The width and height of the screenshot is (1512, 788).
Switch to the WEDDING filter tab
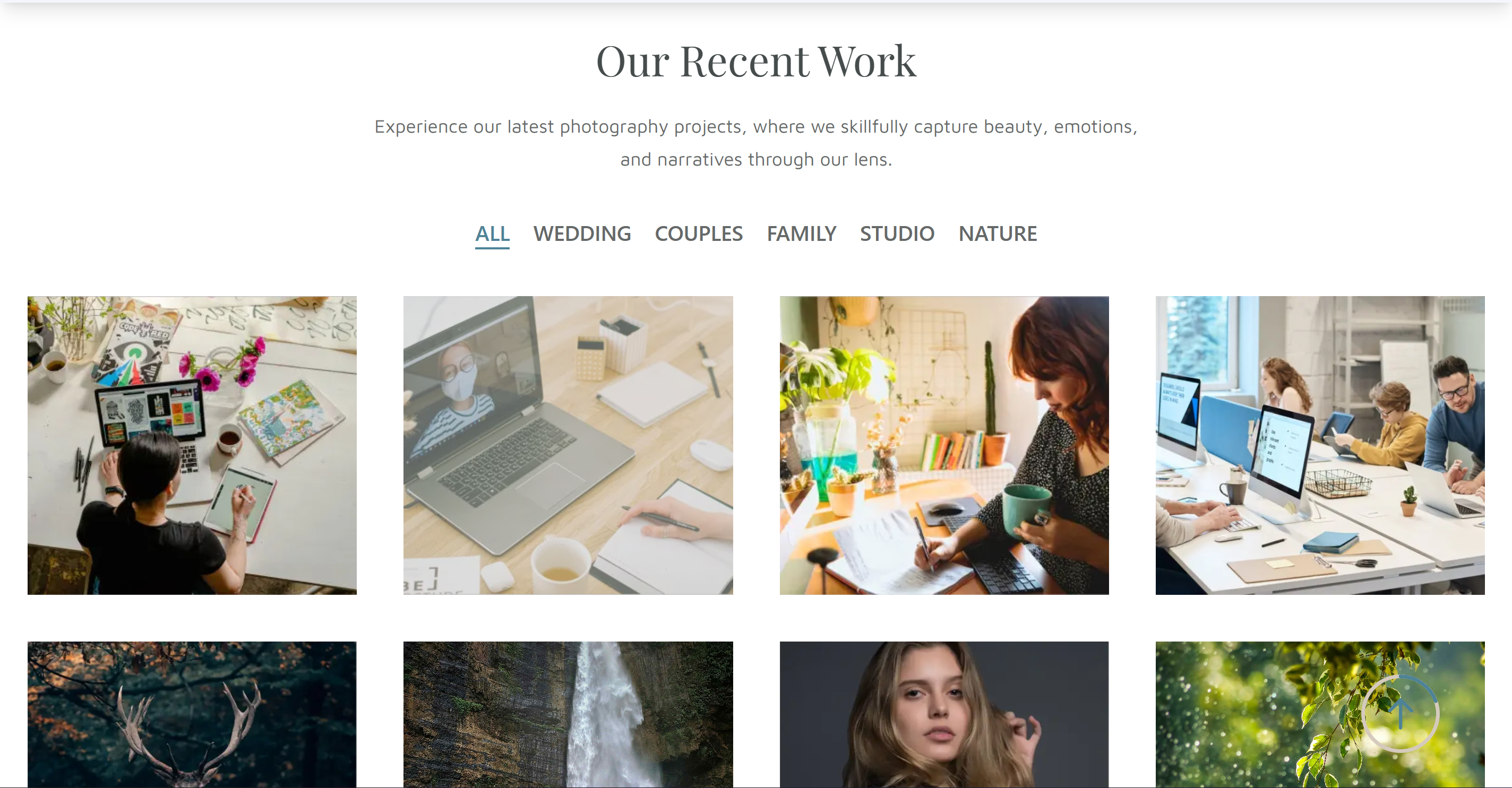pos(582,233)
